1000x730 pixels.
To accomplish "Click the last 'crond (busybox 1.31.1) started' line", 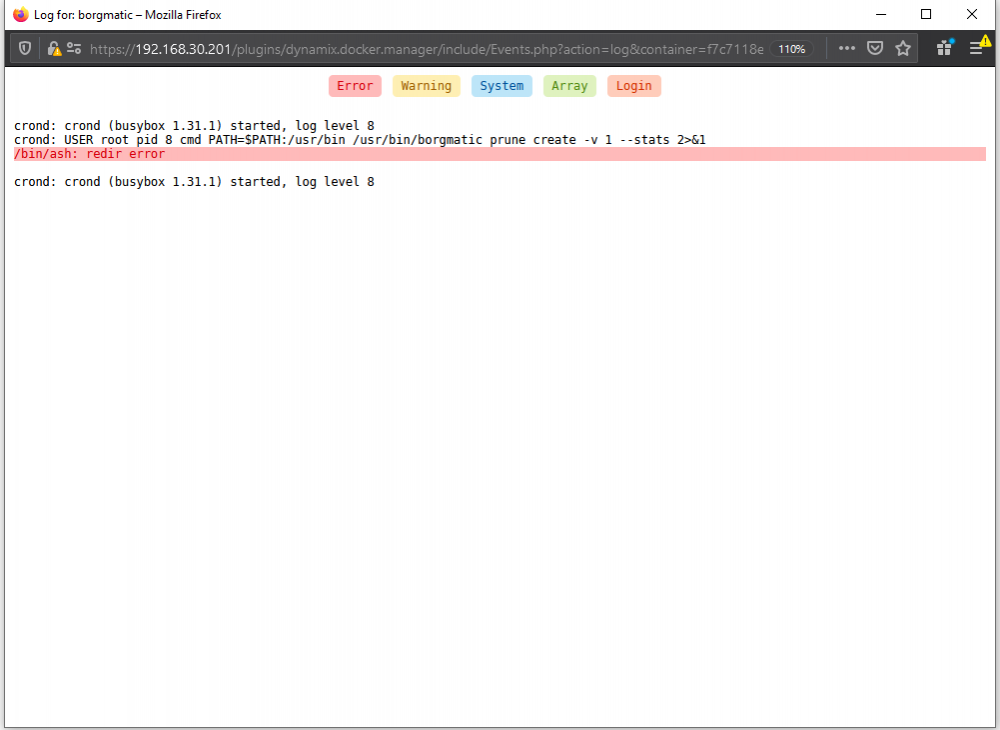I will [194, 182].
